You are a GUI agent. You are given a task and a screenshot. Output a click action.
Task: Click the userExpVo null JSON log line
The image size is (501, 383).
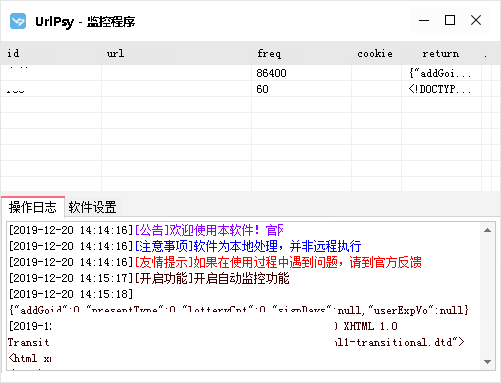point(239,310)
